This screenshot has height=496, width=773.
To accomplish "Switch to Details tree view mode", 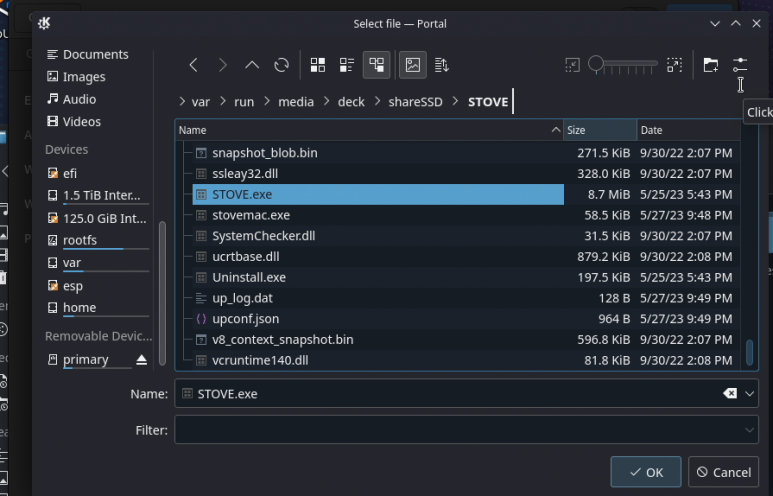I will (377, 65).
